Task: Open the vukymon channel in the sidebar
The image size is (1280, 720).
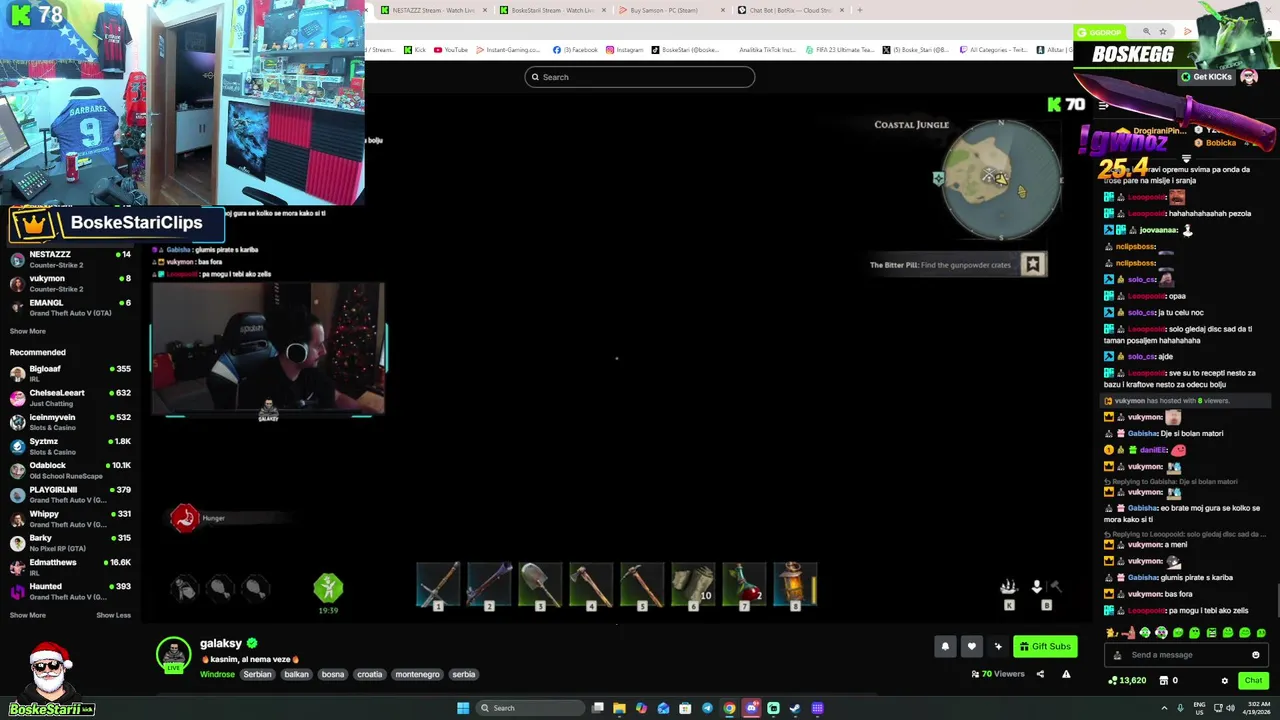Action: tap(70, 283)
